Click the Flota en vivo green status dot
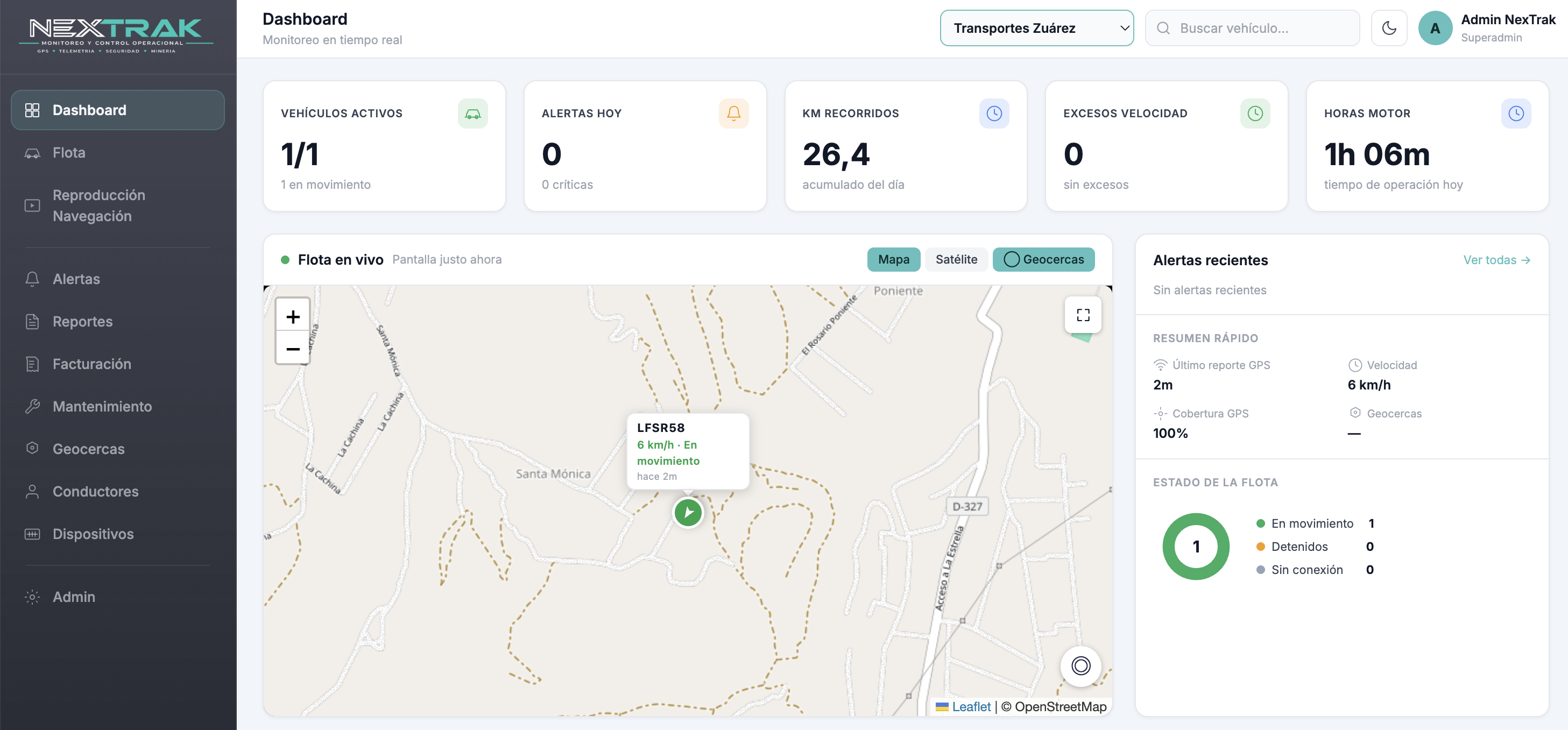1568x730 pixels. [285, 260]
